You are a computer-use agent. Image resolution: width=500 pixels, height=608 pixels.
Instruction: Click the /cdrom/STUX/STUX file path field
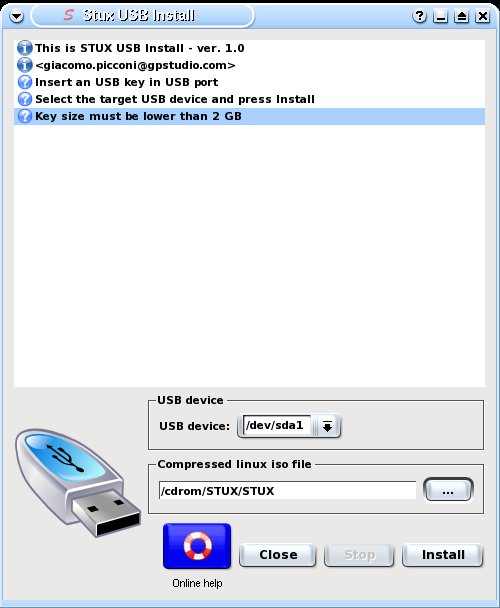point(287,491)
